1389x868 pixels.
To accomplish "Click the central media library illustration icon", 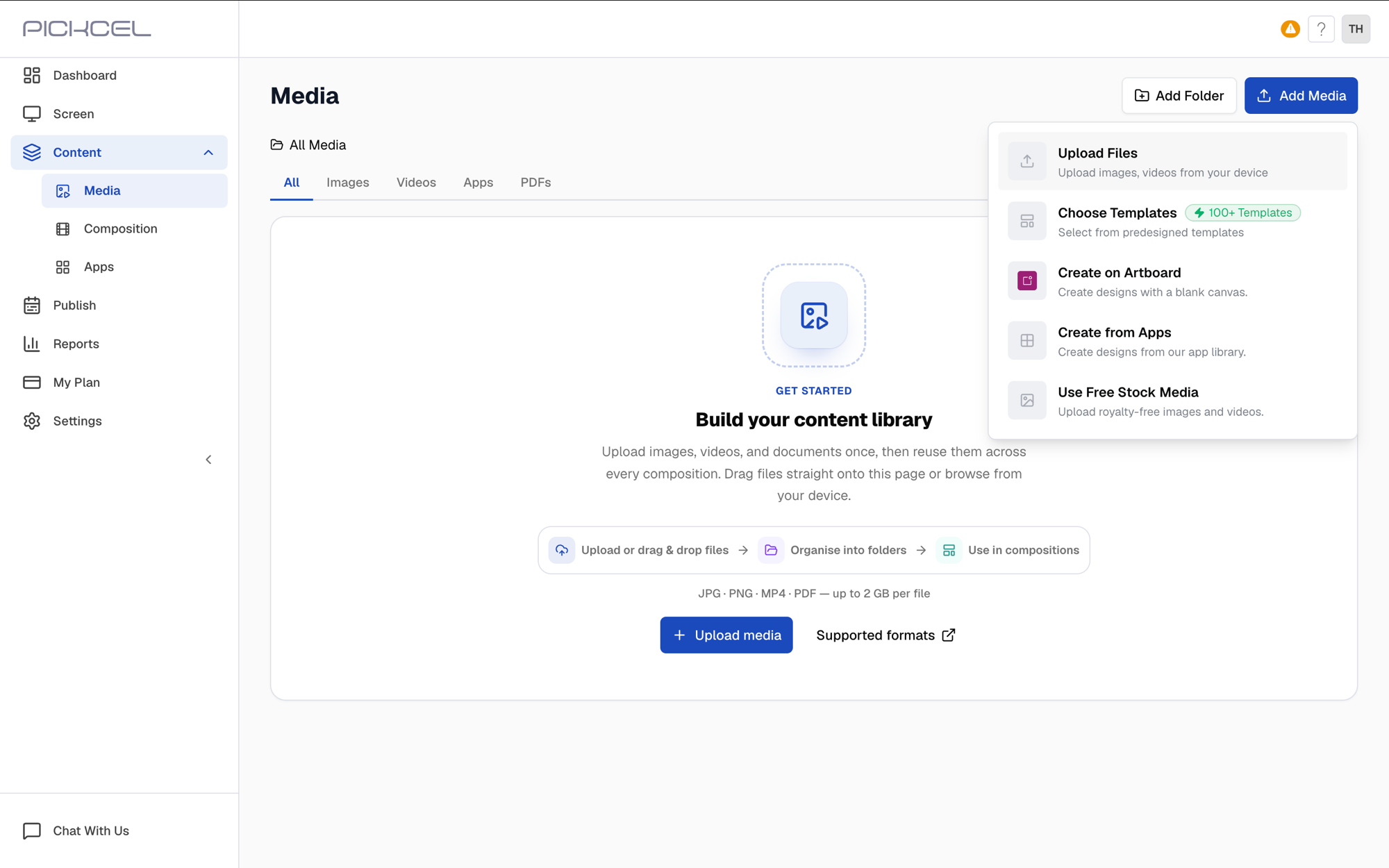I will click(814, 315).
